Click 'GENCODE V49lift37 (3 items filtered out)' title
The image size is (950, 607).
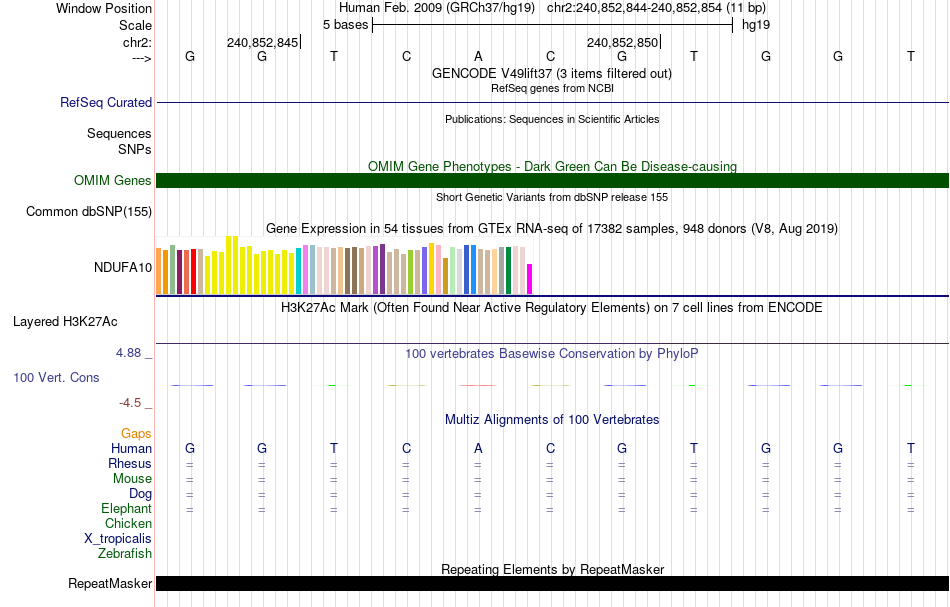(x=552, y=74)
